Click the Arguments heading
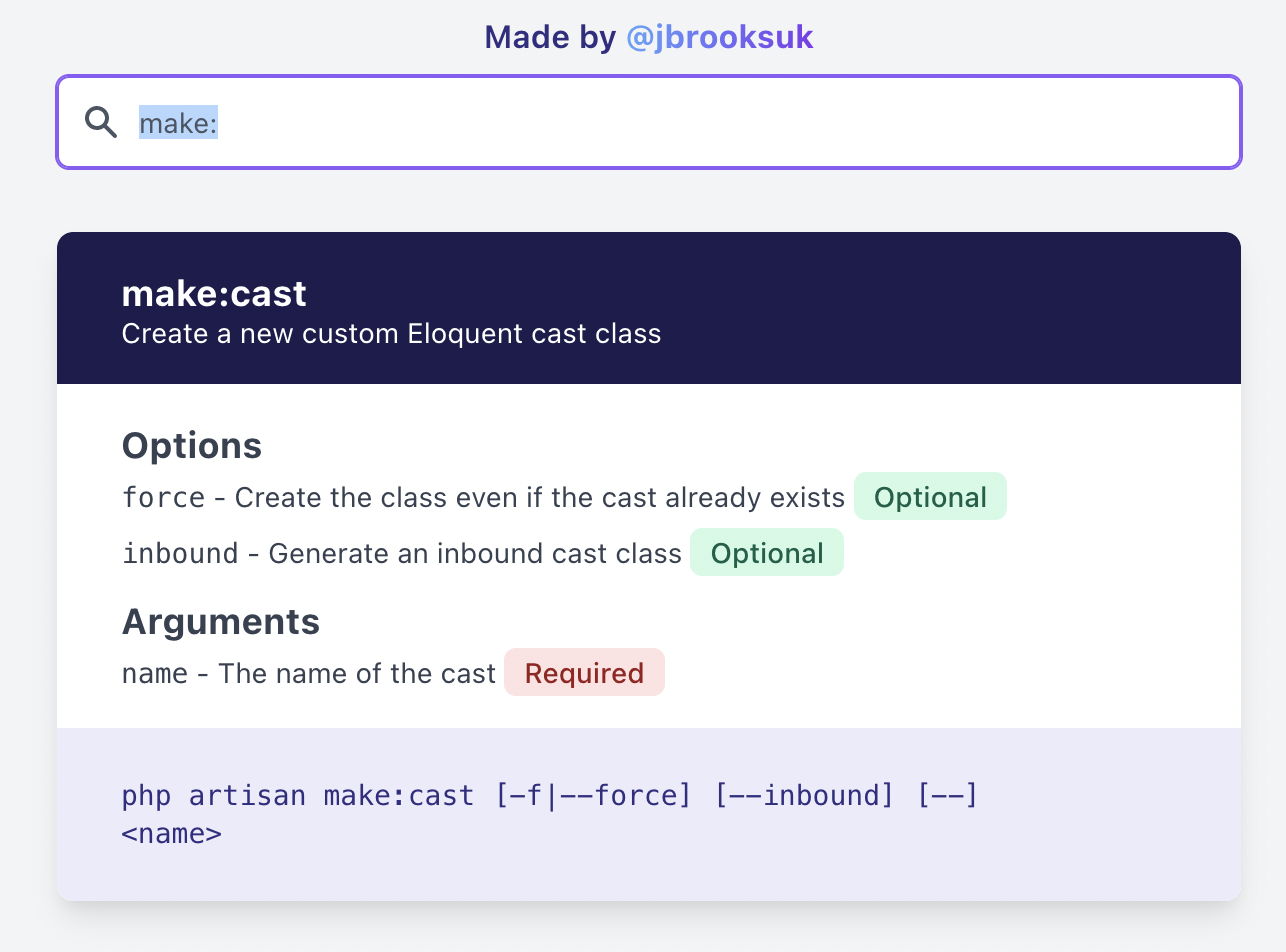This screenshot has height=952, width=1286. pyautogui.click(x=221, y=621)
